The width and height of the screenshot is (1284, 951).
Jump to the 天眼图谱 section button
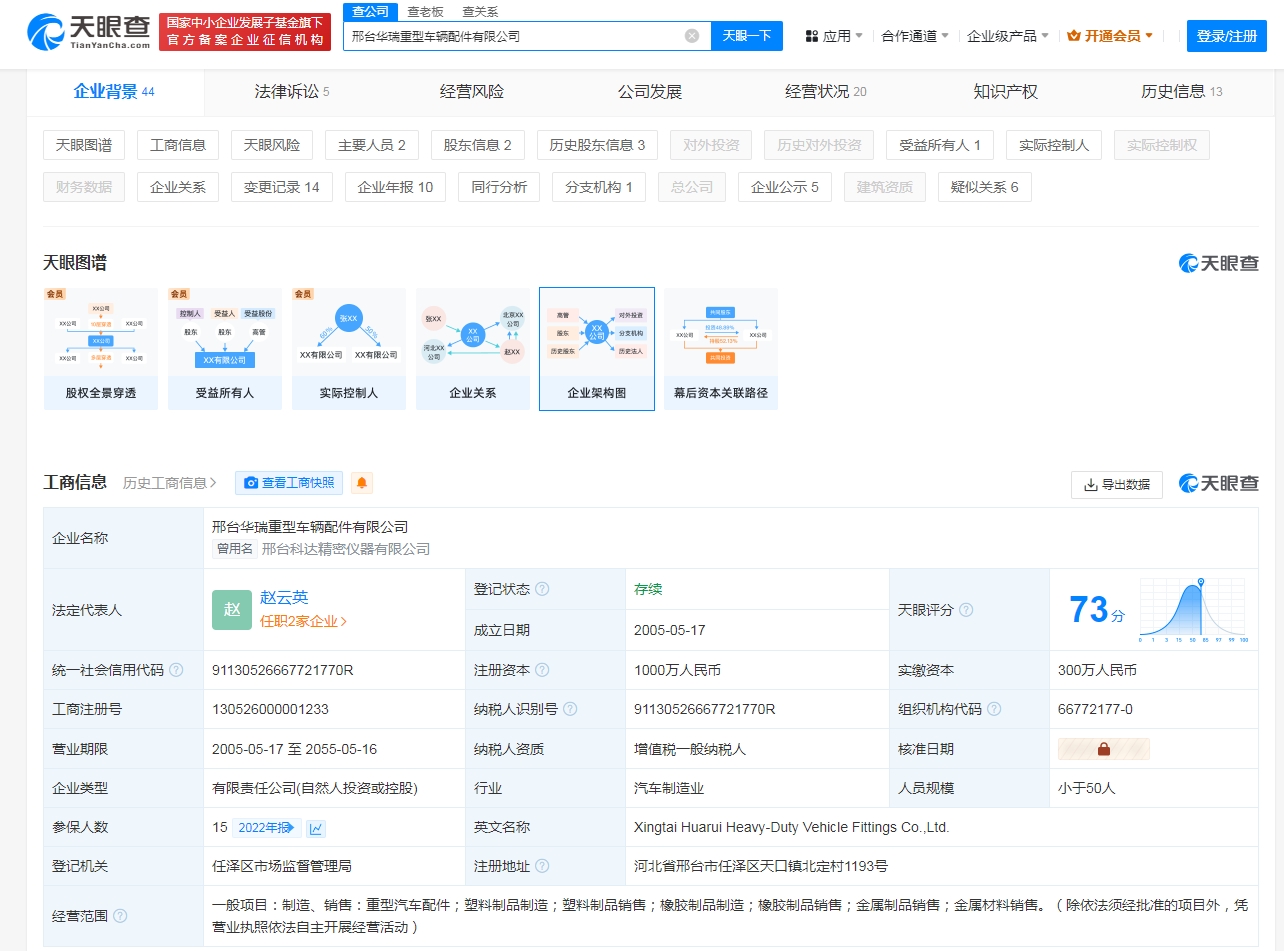tap(84, 145)
